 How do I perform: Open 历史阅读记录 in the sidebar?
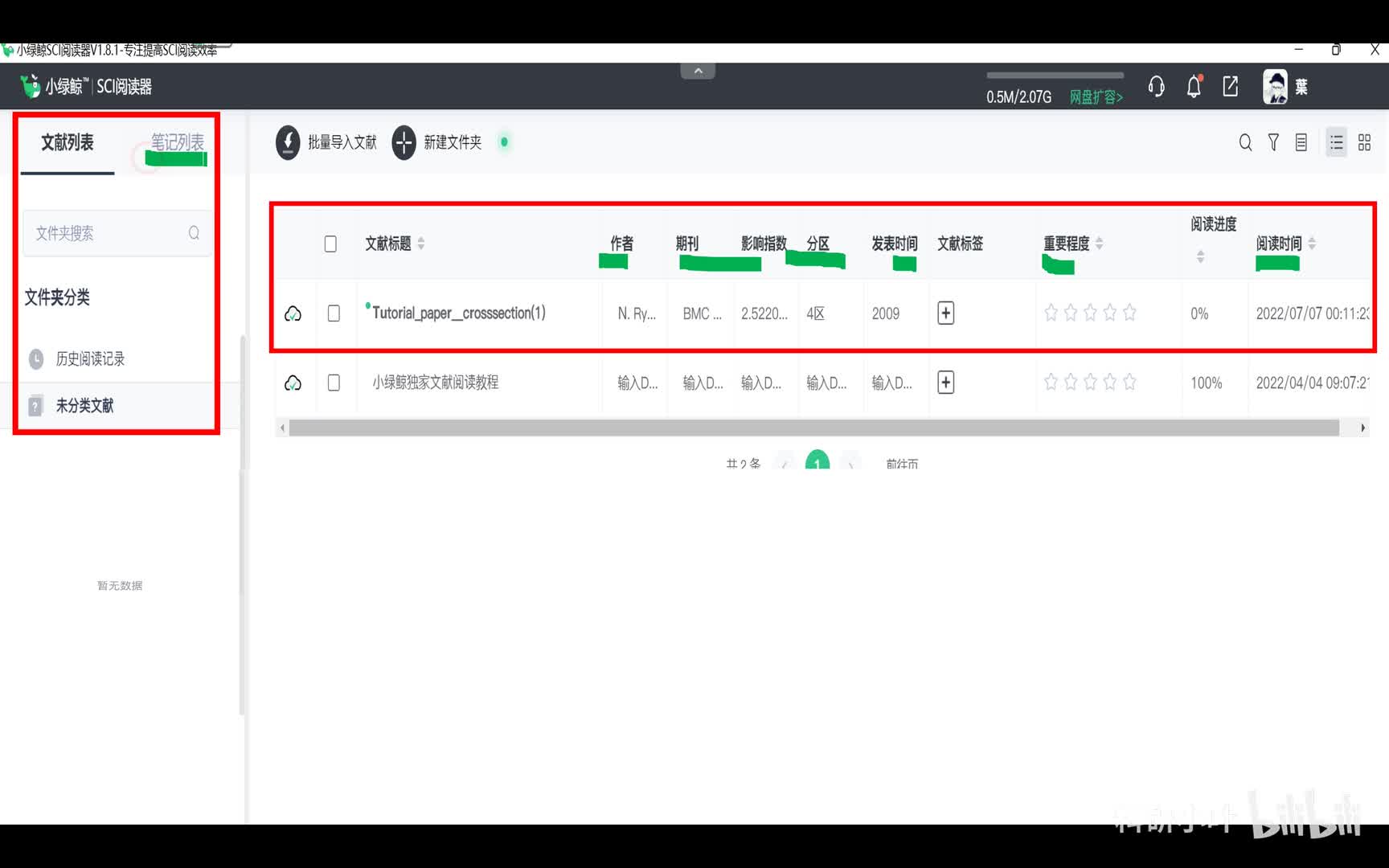(x=90, y=359)
